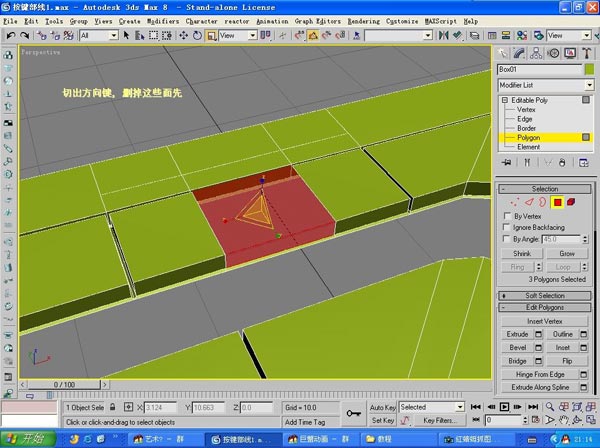This screenshot has height=448, width=600.
Task: Open the Modifiers menu
Action: [x=163, y=21]
